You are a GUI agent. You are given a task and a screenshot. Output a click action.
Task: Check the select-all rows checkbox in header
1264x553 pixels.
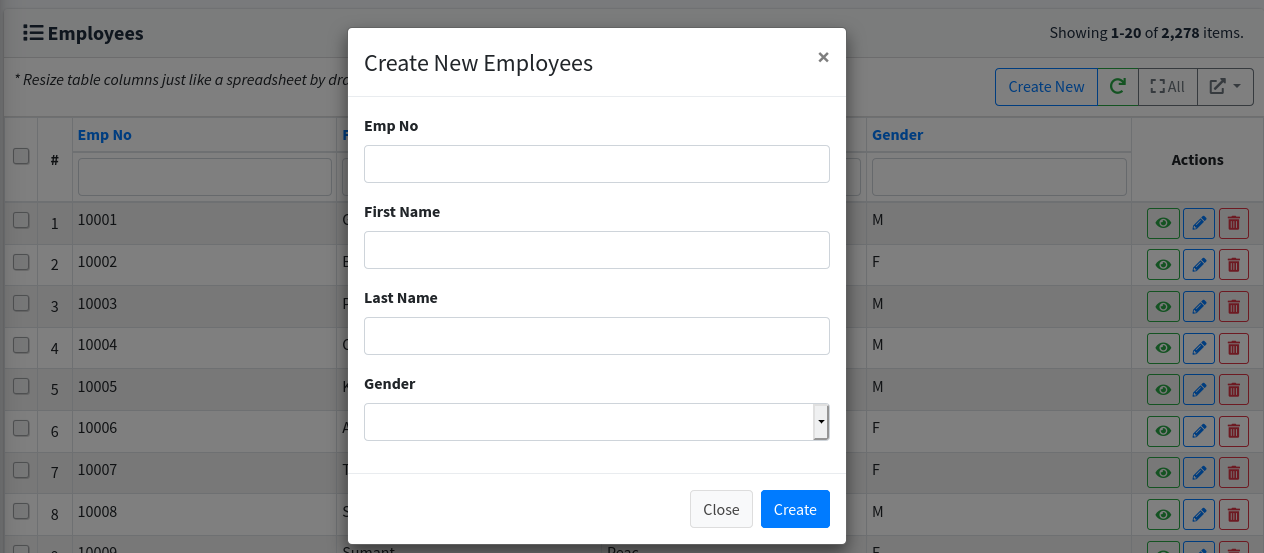click(21, 156)
